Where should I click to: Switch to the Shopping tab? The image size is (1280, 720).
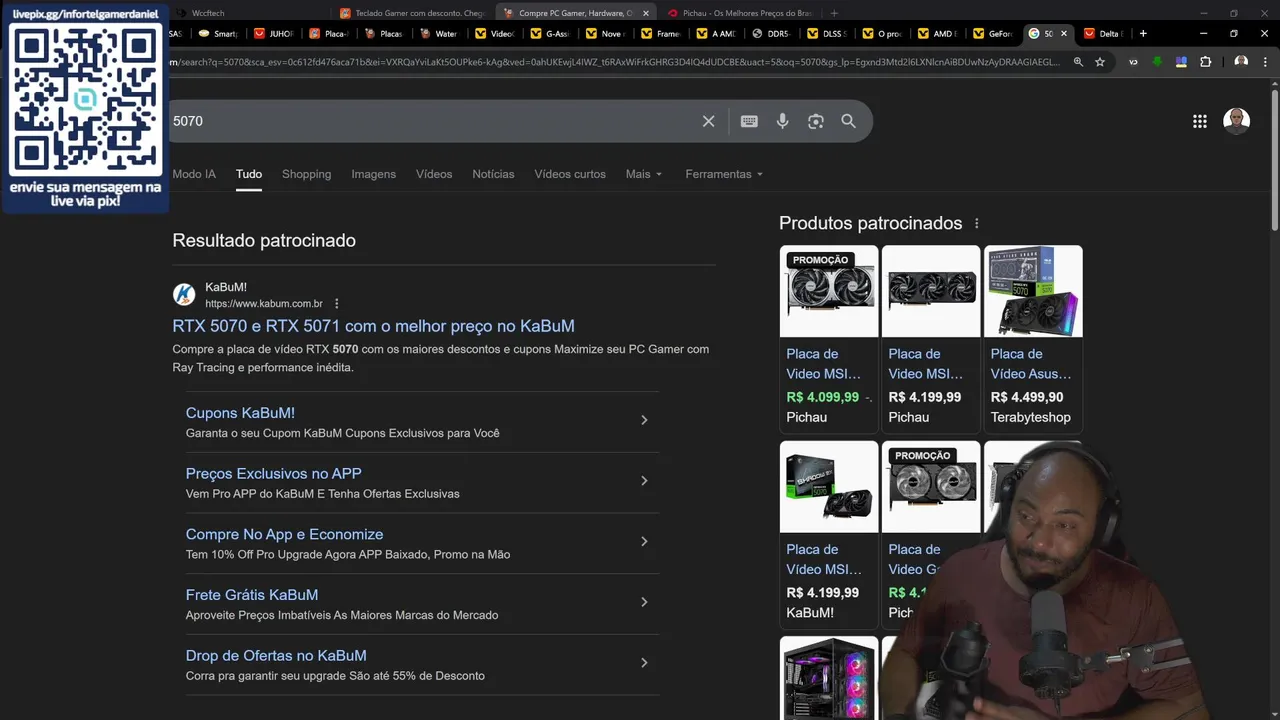[x=306, y=174]
